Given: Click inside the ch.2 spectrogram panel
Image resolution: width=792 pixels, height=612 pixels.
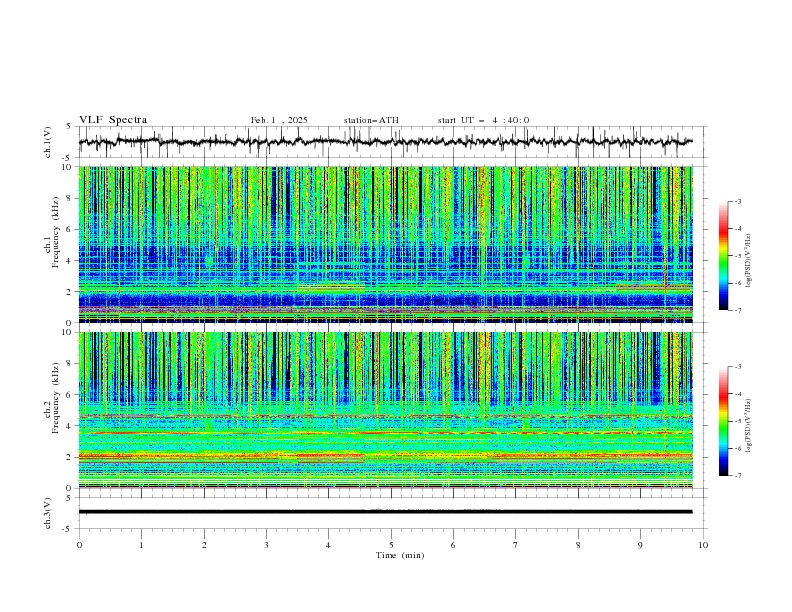Looking at the screenshot, I should click(385, 410).
